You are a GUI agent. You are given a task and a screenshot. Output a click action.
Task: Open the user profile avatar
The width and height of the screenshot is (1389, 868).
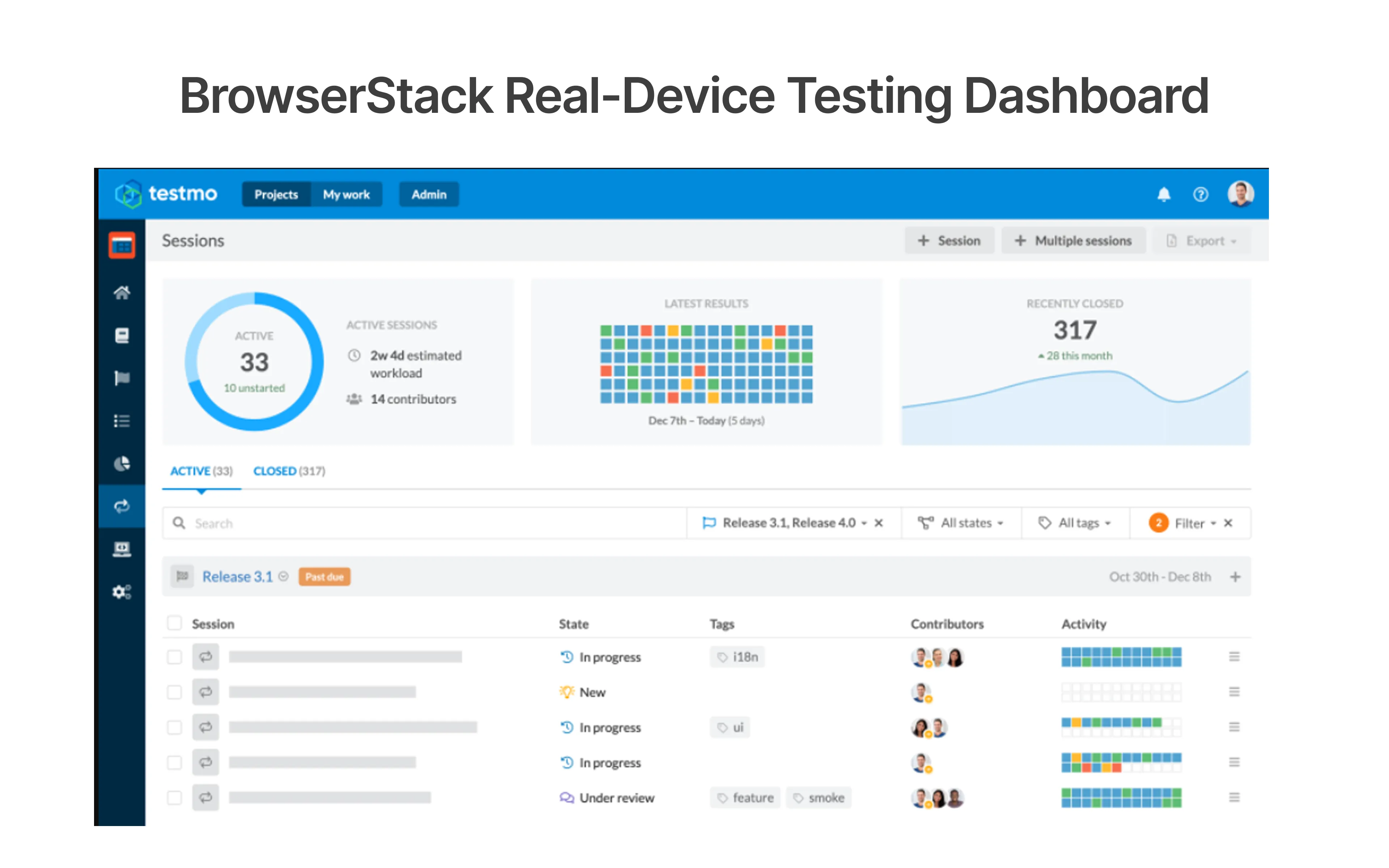point(1240,194)
